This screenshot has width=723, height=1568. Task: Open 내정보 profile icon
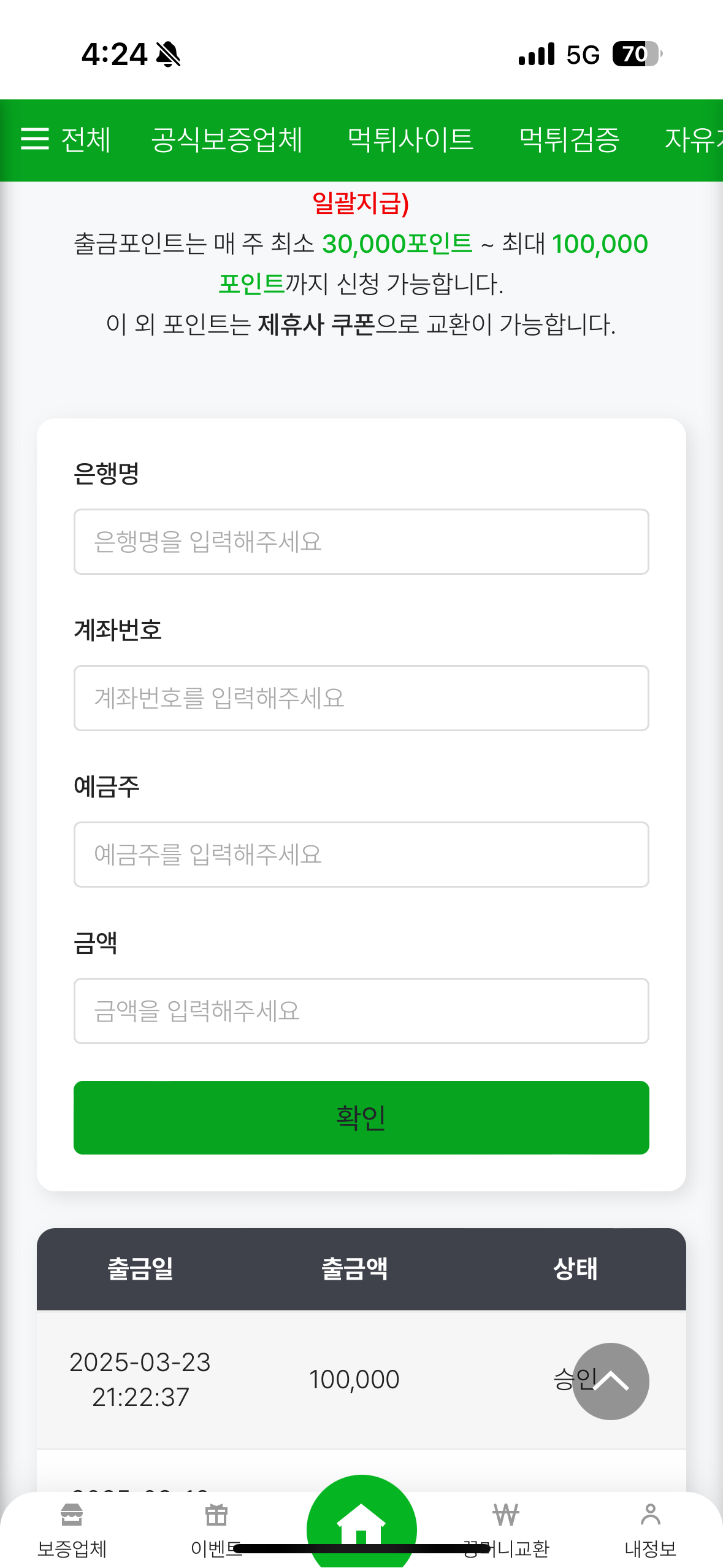click(650, 1515)
